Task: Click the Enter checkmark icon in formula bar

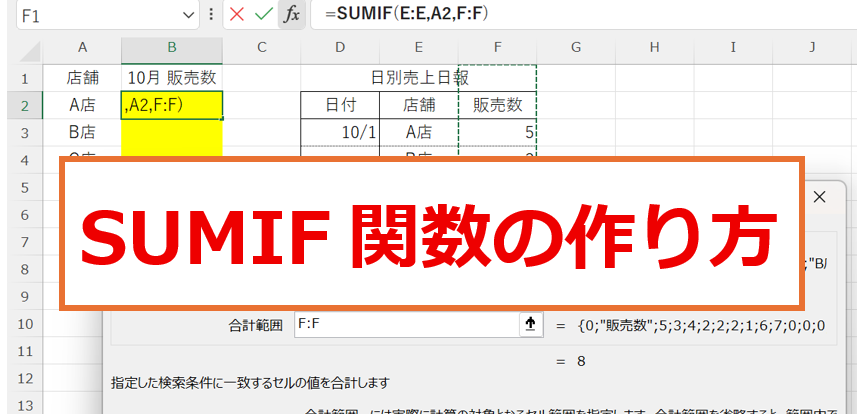Action: (x=264, y=15)
